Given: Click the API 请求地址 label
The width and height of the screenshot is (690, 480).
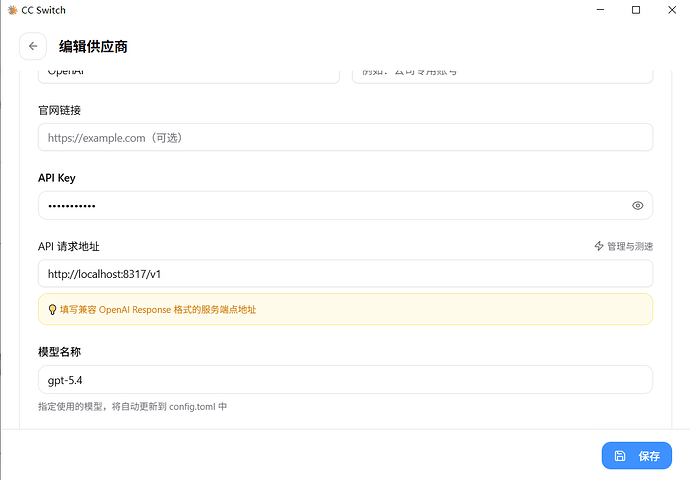Looking at the screenshot, I should tap(69, 246).
